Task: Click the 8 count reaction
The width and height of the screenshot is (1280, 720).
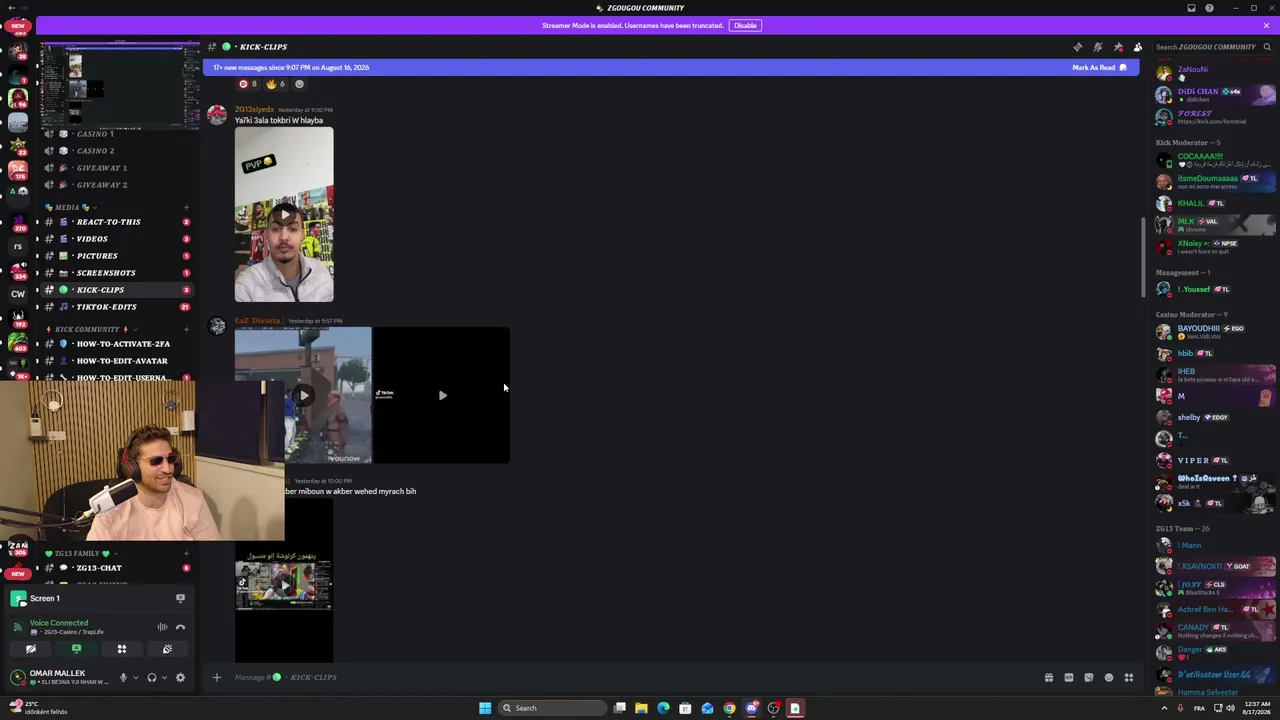Action: coord(248,84)
